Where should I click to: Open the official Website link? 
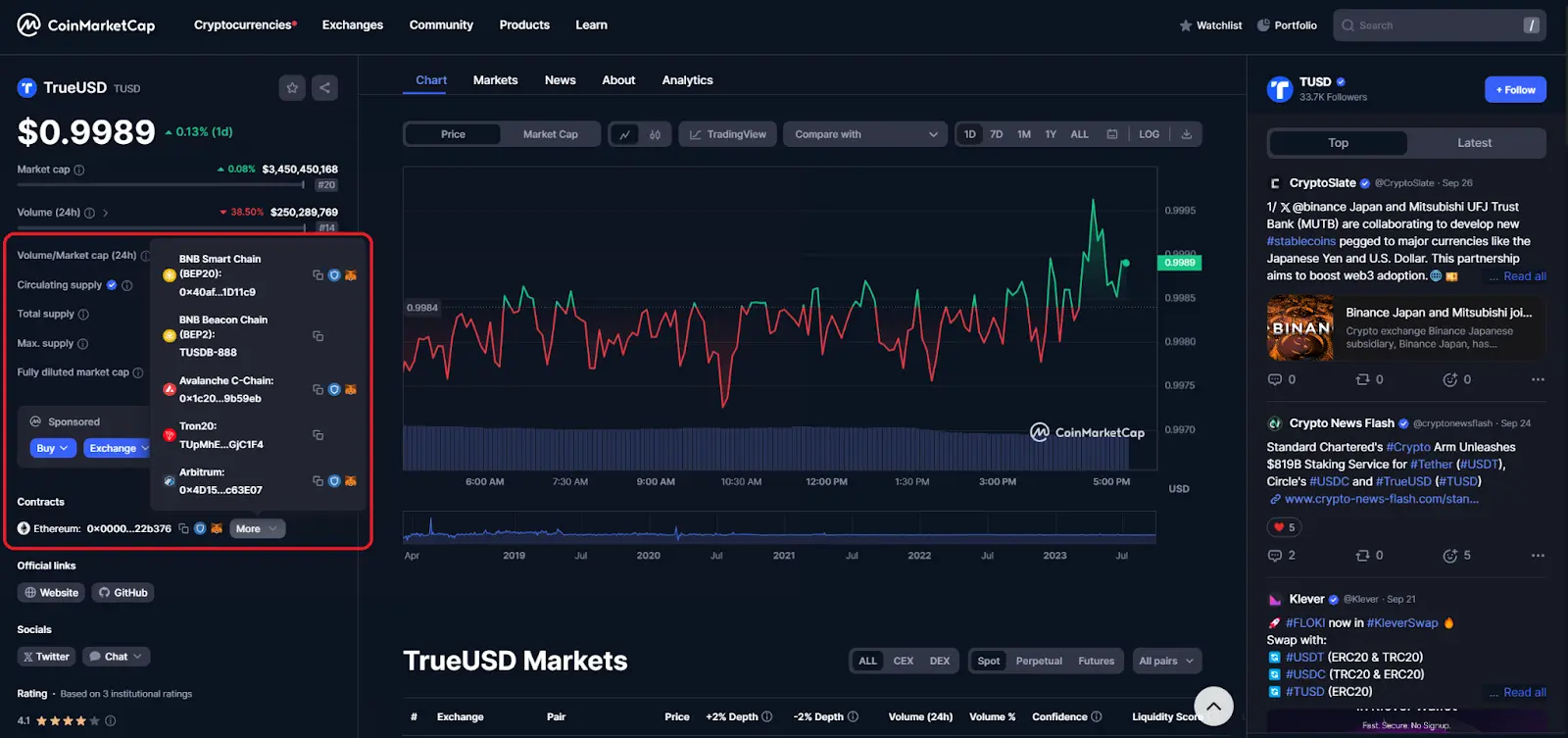tap(51, 593)
